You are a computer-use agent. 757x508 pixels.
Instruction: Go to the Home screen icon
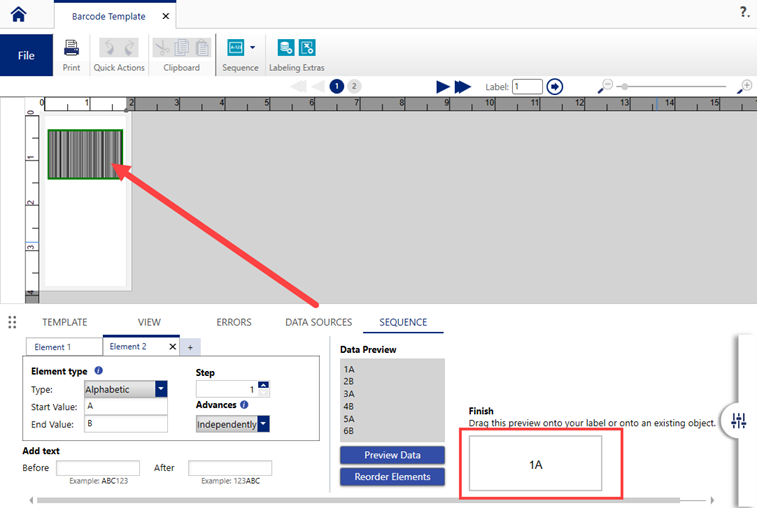18,14
